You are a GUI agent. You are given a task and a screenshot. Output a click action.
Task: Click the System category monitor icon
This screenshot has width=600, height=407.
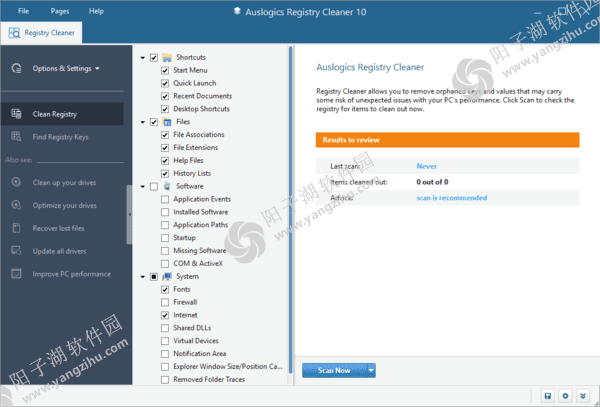point(167,276)
